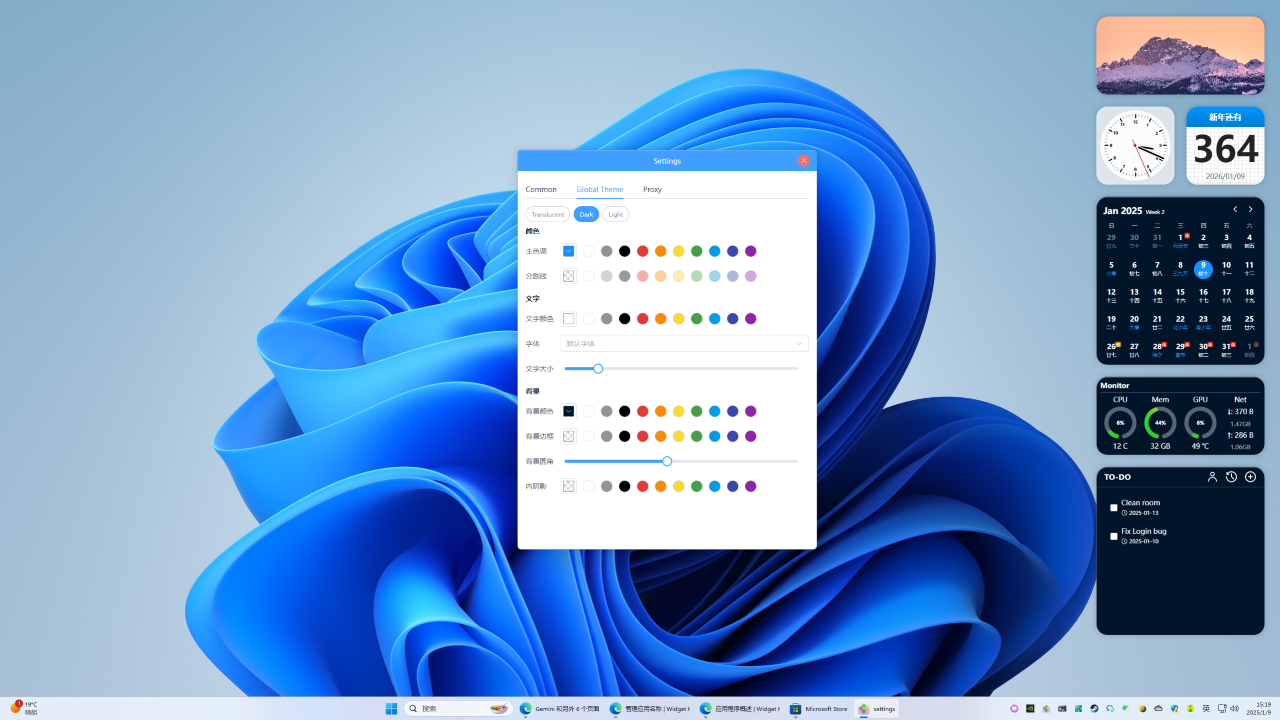Image resolution: width=1280 pixels, height=720 pixels.
Task: Add a new task in TO-DO widget
Action: tap(1250, 477)
